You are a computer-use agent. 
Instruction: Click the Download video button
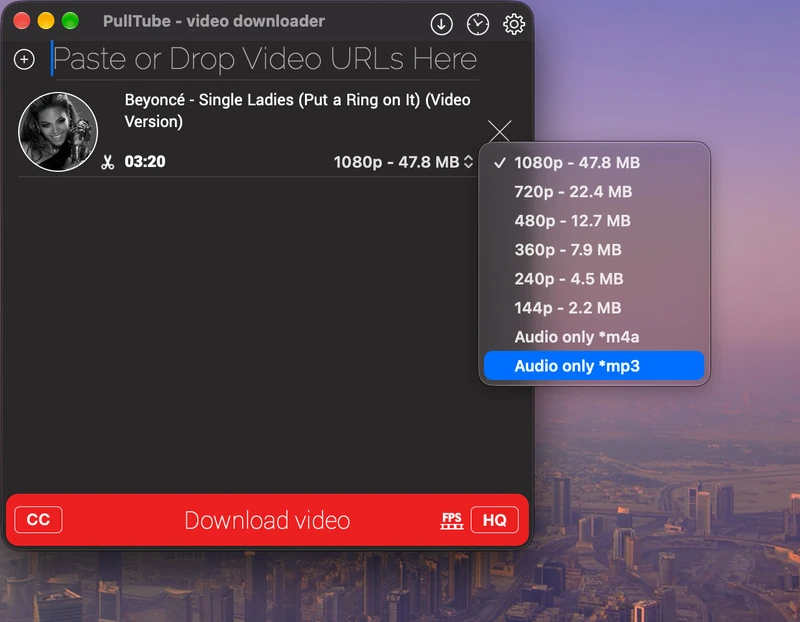[267, 520]
